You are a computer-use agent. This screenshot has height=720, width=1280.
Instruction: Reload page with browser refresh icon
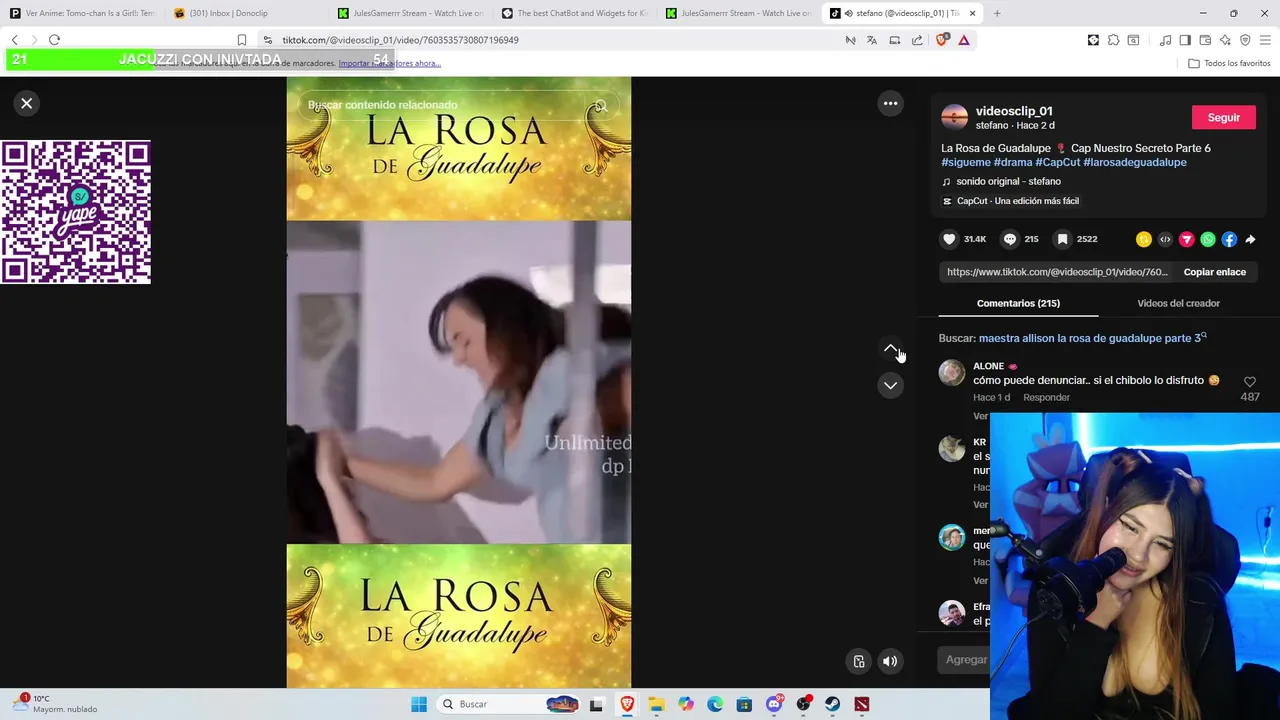pyautogui.click(x=54, y=40)
